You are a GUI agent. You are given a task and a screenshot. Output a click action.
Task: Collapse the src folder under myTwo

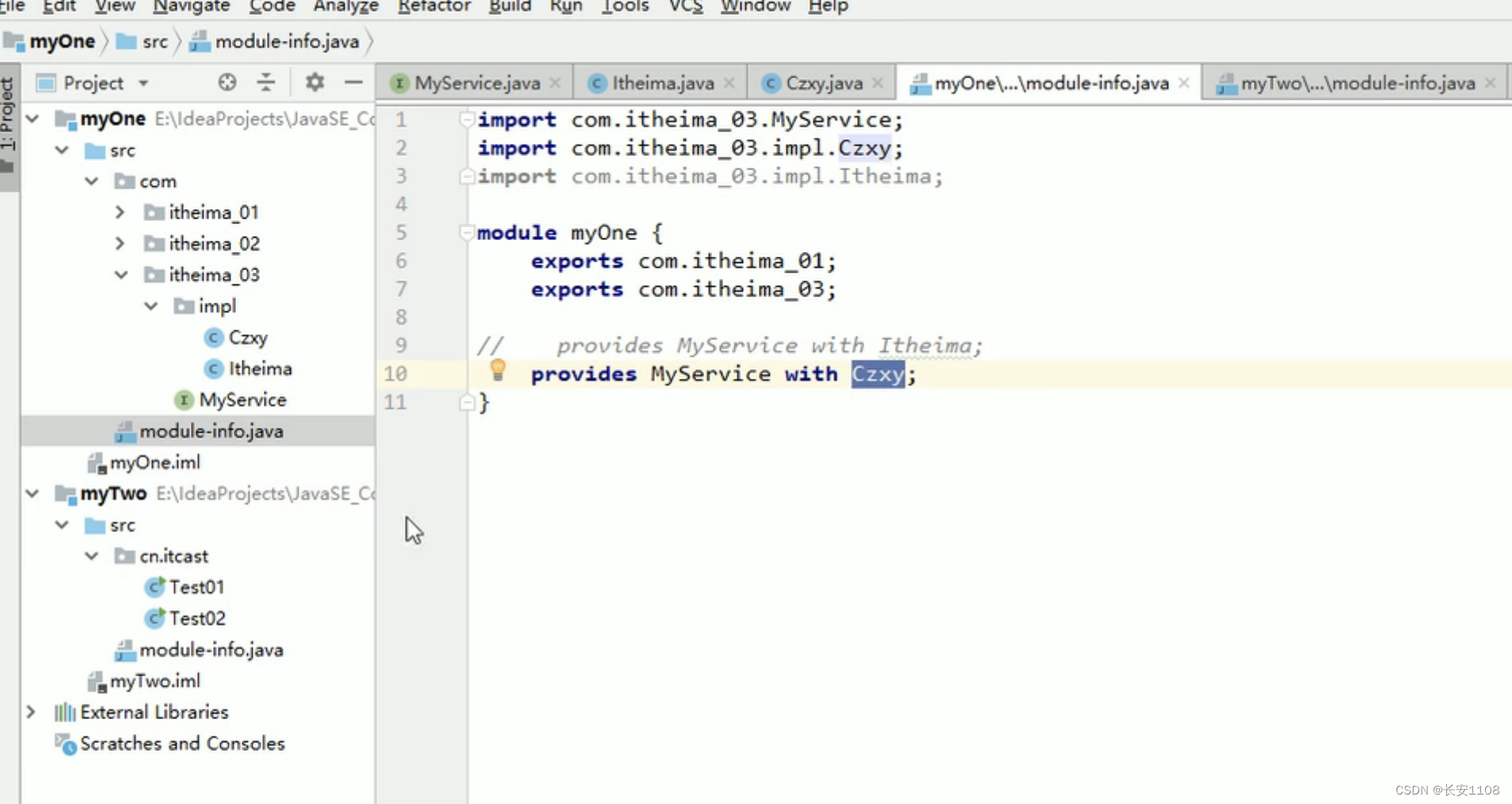tap(63, 524)
